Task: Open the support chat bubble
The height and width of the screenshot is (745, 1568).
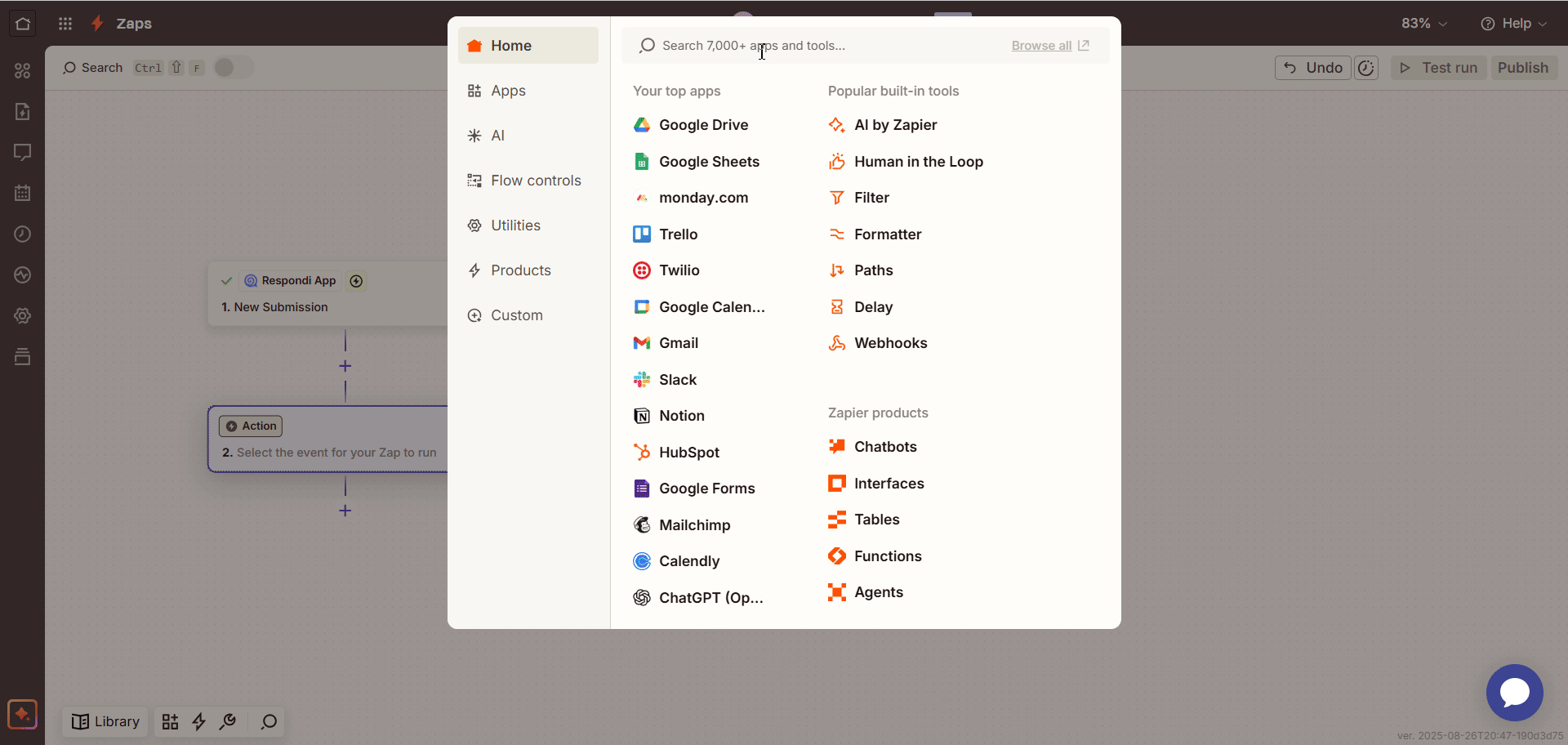Action: [x=1515, y=693]
